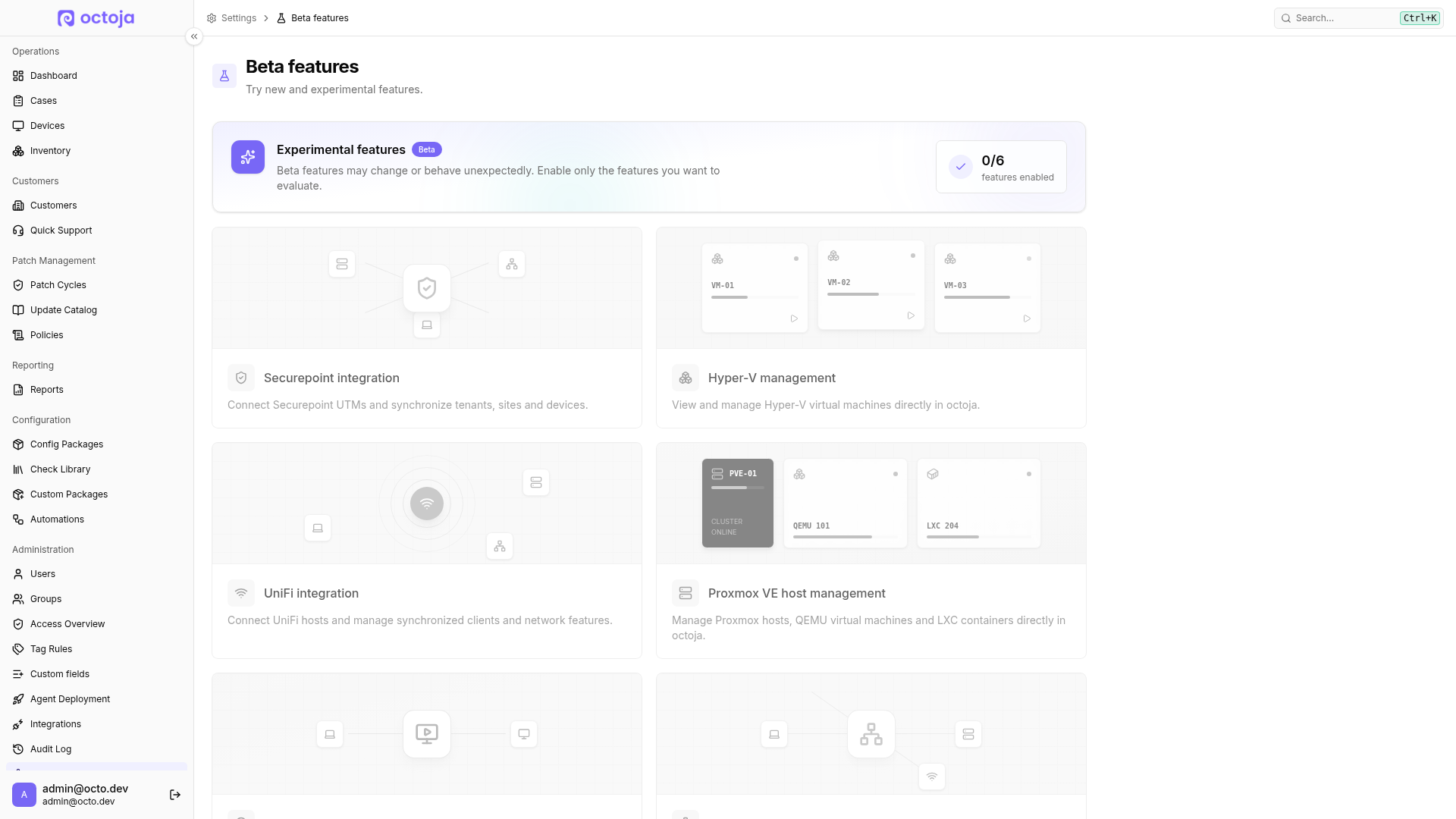This screenshot has width=1456, height=819.
Task: Click the Ctrl+K shortcut badge
Action: point(1420,18)
